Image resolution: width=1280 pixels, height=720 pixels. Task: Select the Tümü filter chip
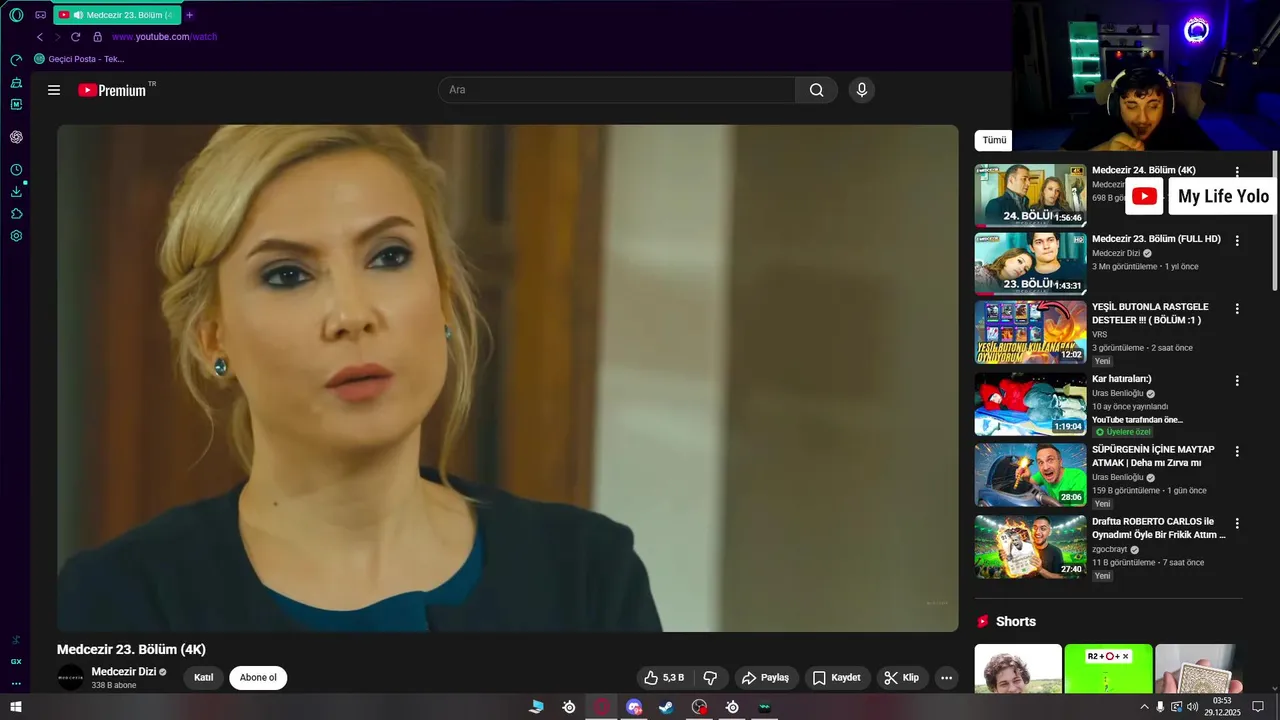(x=994, y=140)
